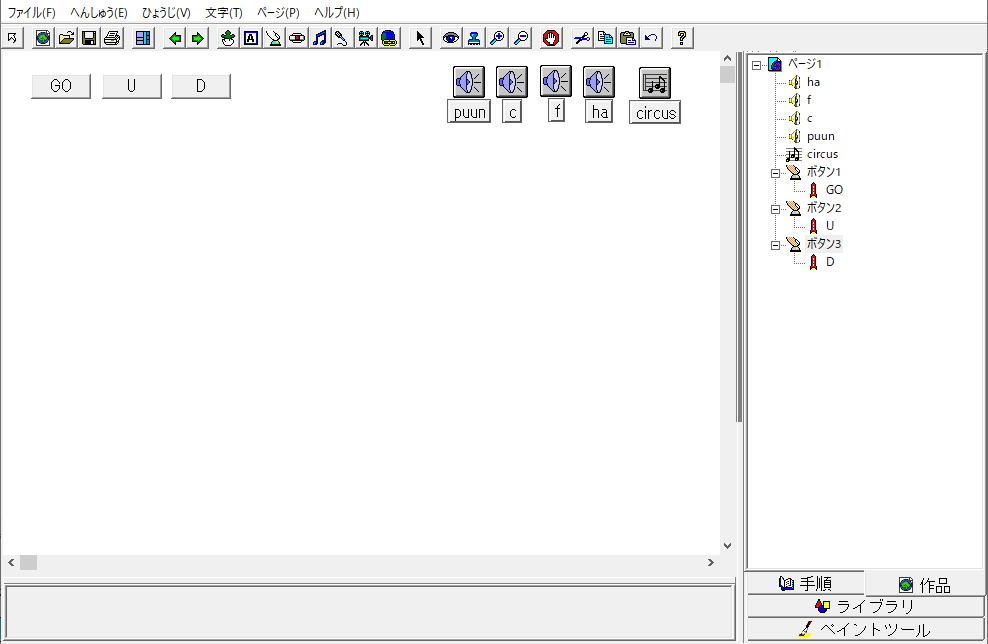This screenshot has width=988, height=644.
Task: Select the circus item in tree
Action: coord(822,154)
